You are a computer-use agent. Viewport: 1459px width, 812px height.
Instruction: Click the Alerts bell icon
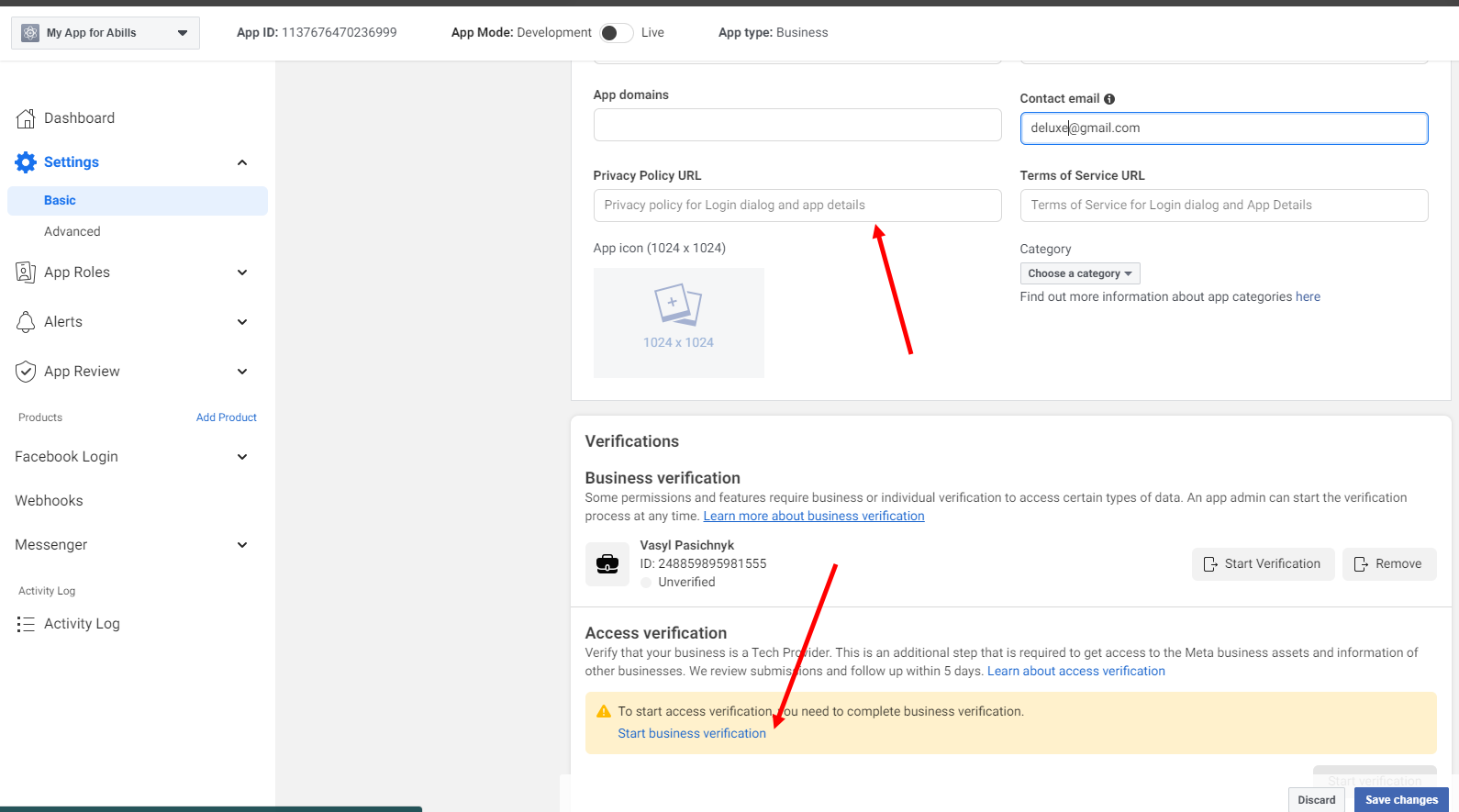coord(26,322)
